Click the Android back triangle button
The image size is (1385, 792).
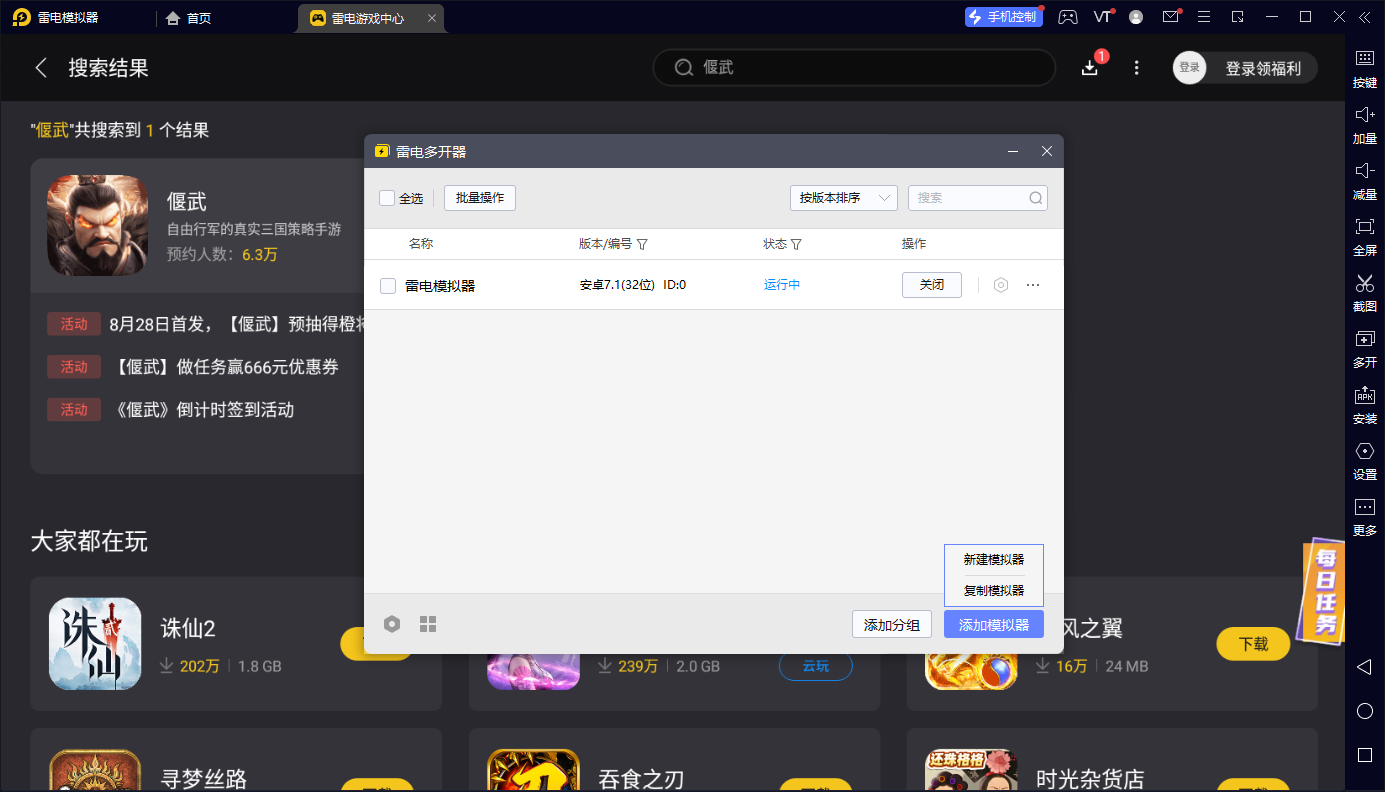1364,666
